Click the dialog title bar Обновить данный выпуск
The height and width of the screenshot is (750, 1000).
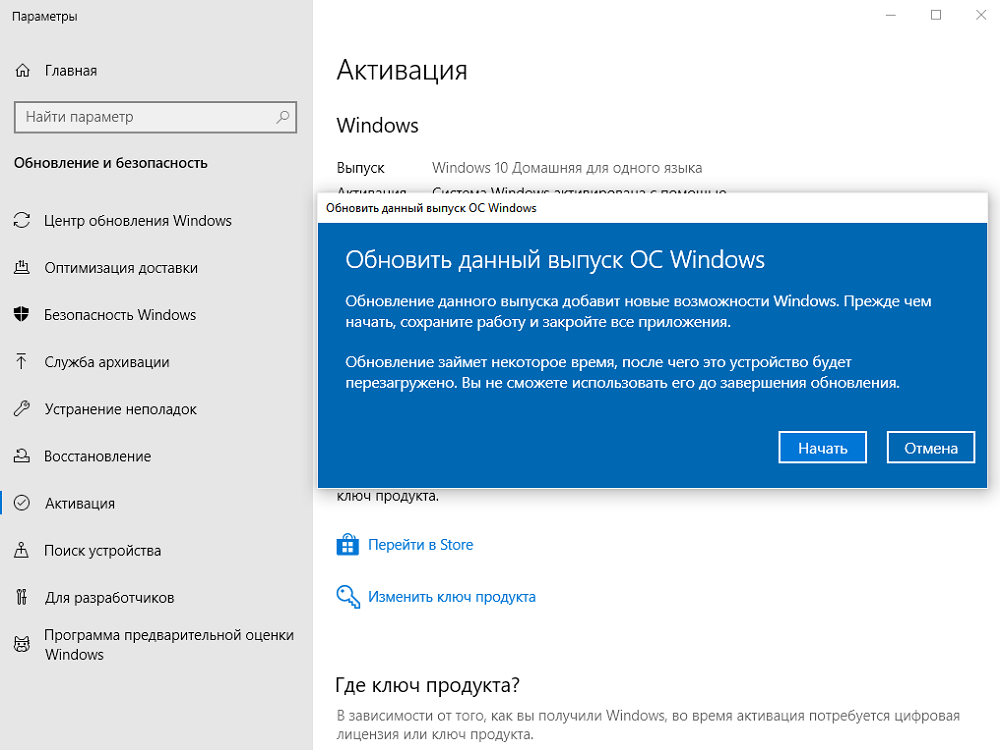click(x=652, y=208)
